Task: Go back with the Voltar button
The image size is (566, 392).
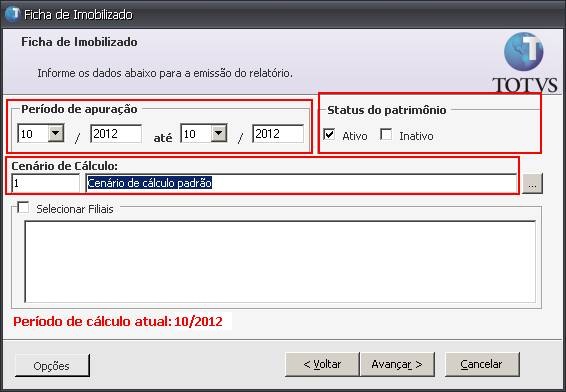Action: tap(322, 365)
